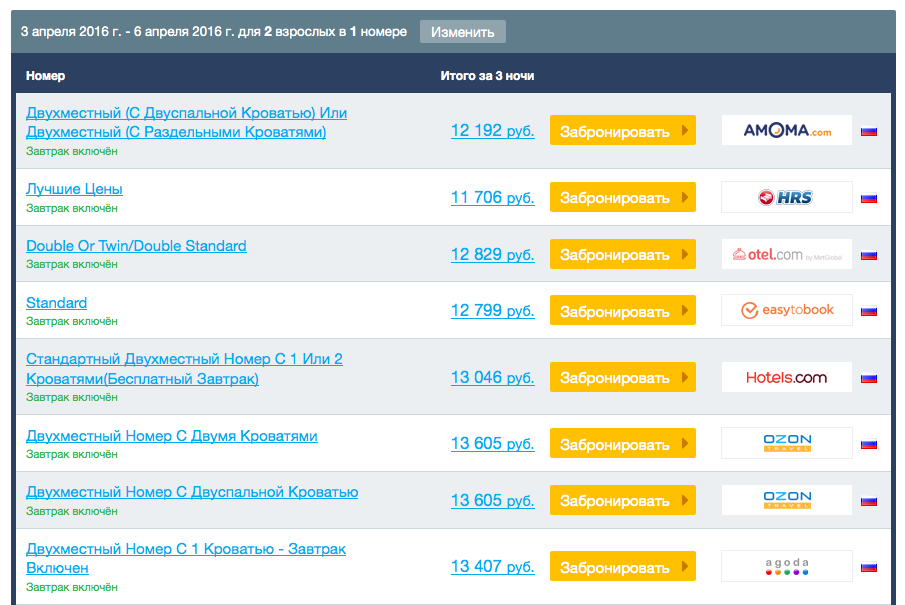
Task: Click the Итого за 3 ночи column header
Action: click(487, 76)
